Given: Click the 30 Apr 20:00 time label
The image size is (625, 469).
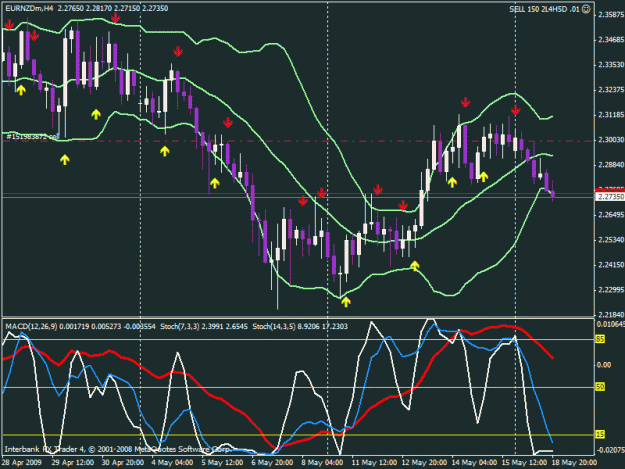Looking at the screenshot, I should click(122, 462).
